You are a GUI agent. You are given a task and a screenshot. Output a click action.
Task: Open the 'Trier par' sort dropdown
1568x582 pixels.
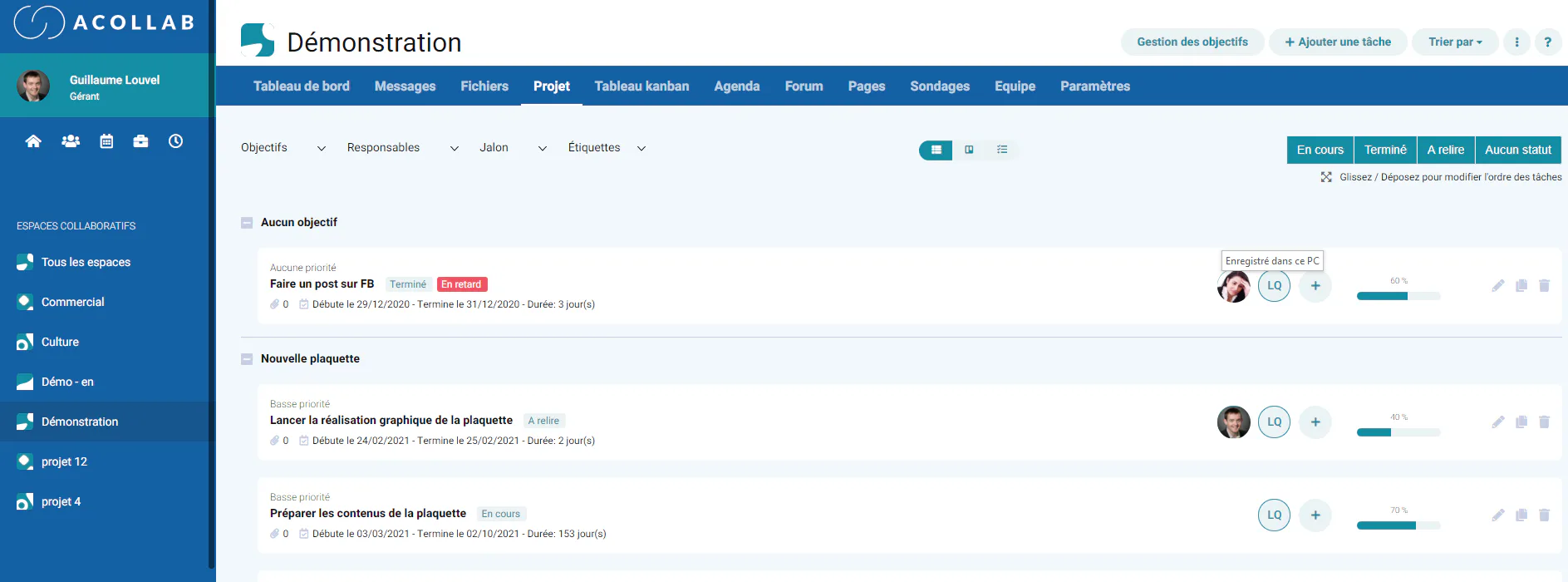1455,42
